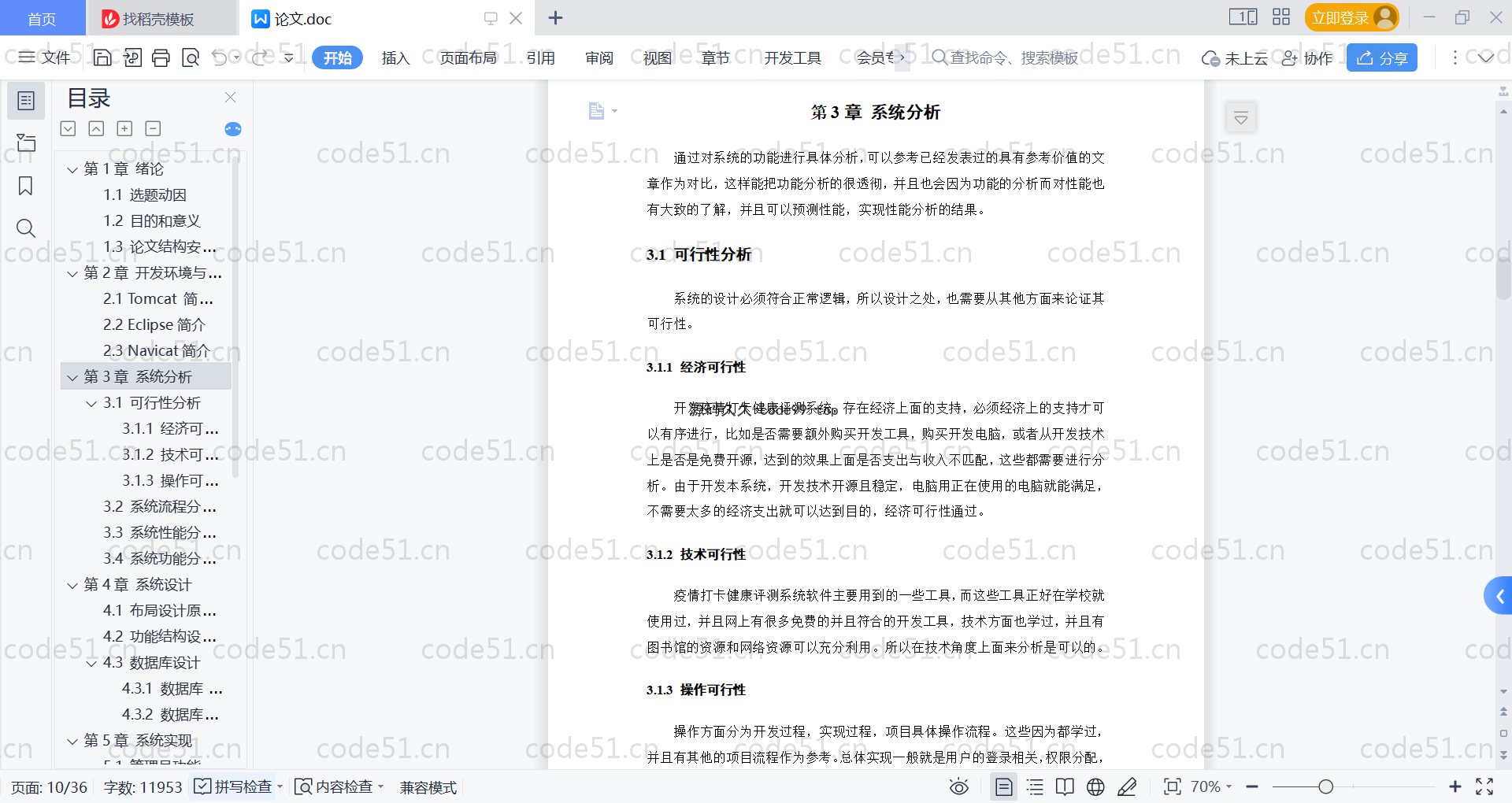Screen dimensions: 1512x803
Task: Open the 章节 ribbon tab
Action: pyautogui.click(x=716, y=57)
